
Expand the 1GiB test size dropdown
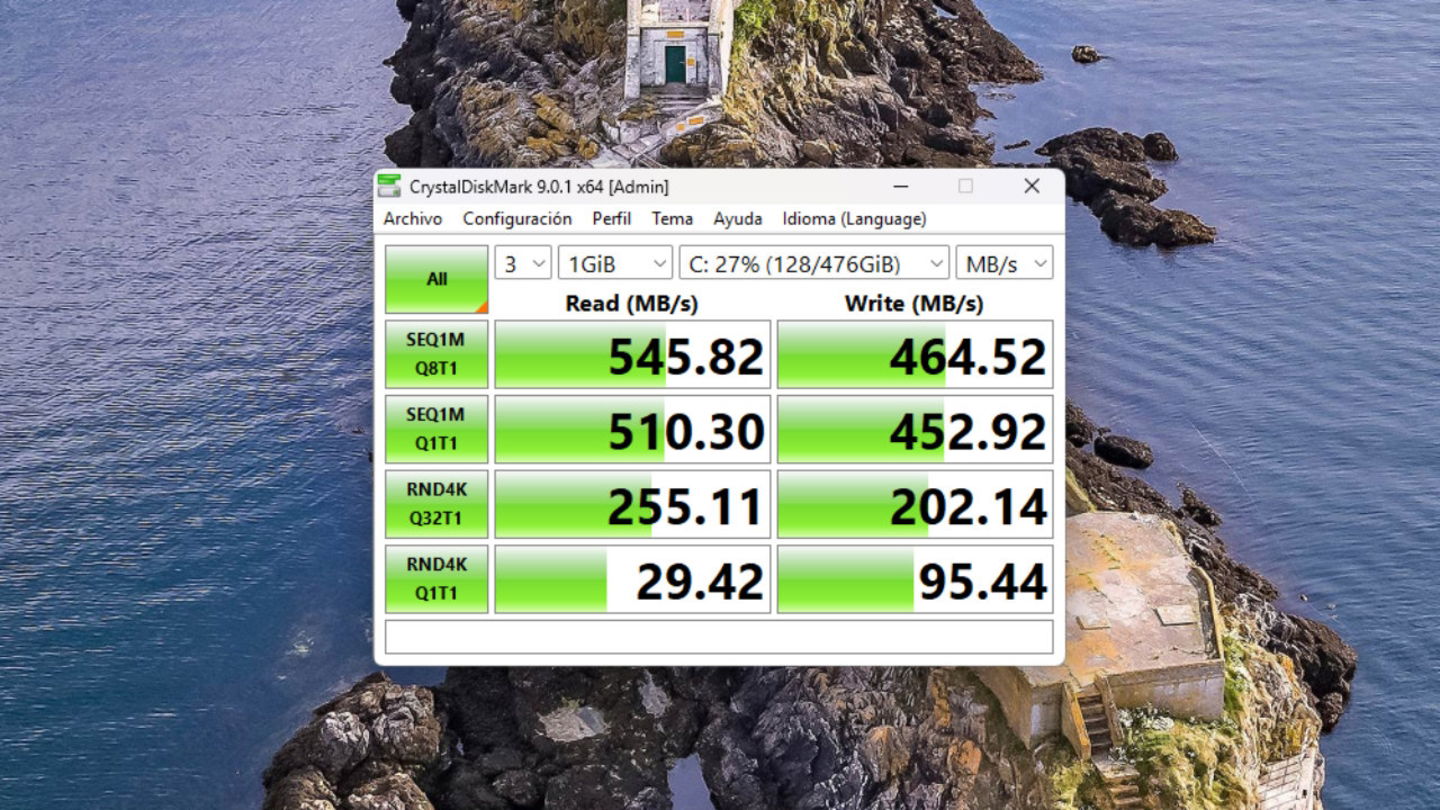click(x=615, y=264)
